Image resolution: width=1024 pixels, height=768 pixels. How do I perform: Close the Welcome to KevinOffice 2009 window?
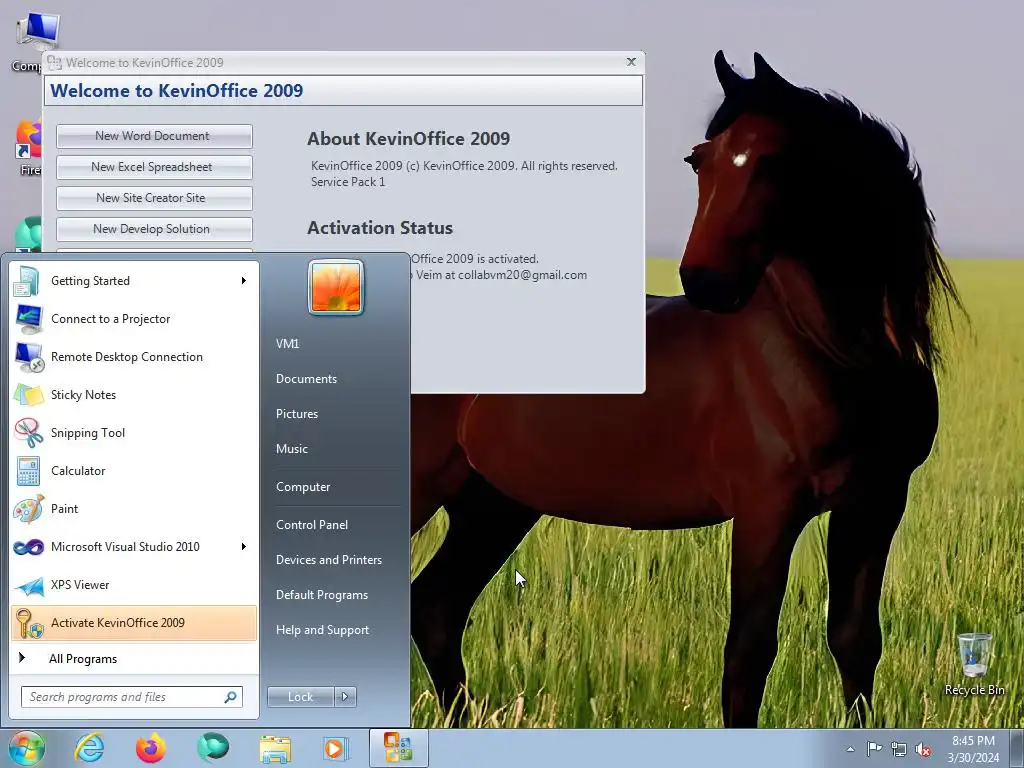point(631,61)
